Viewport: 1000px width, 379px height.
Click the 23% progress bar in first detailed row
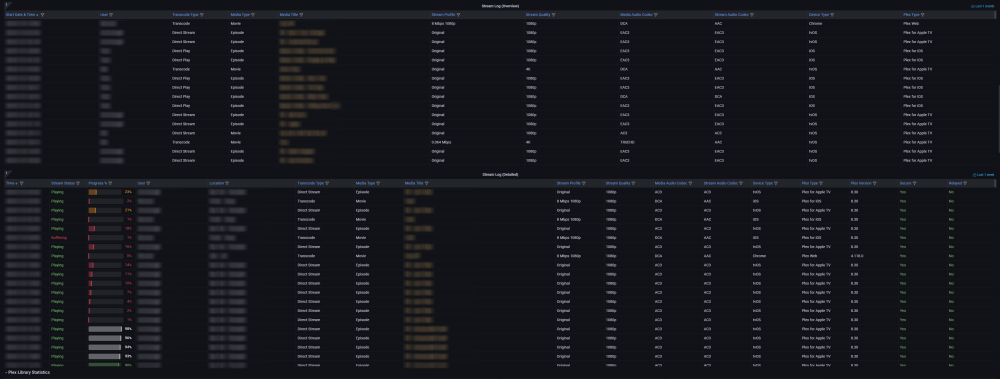(x=105, y=191)
